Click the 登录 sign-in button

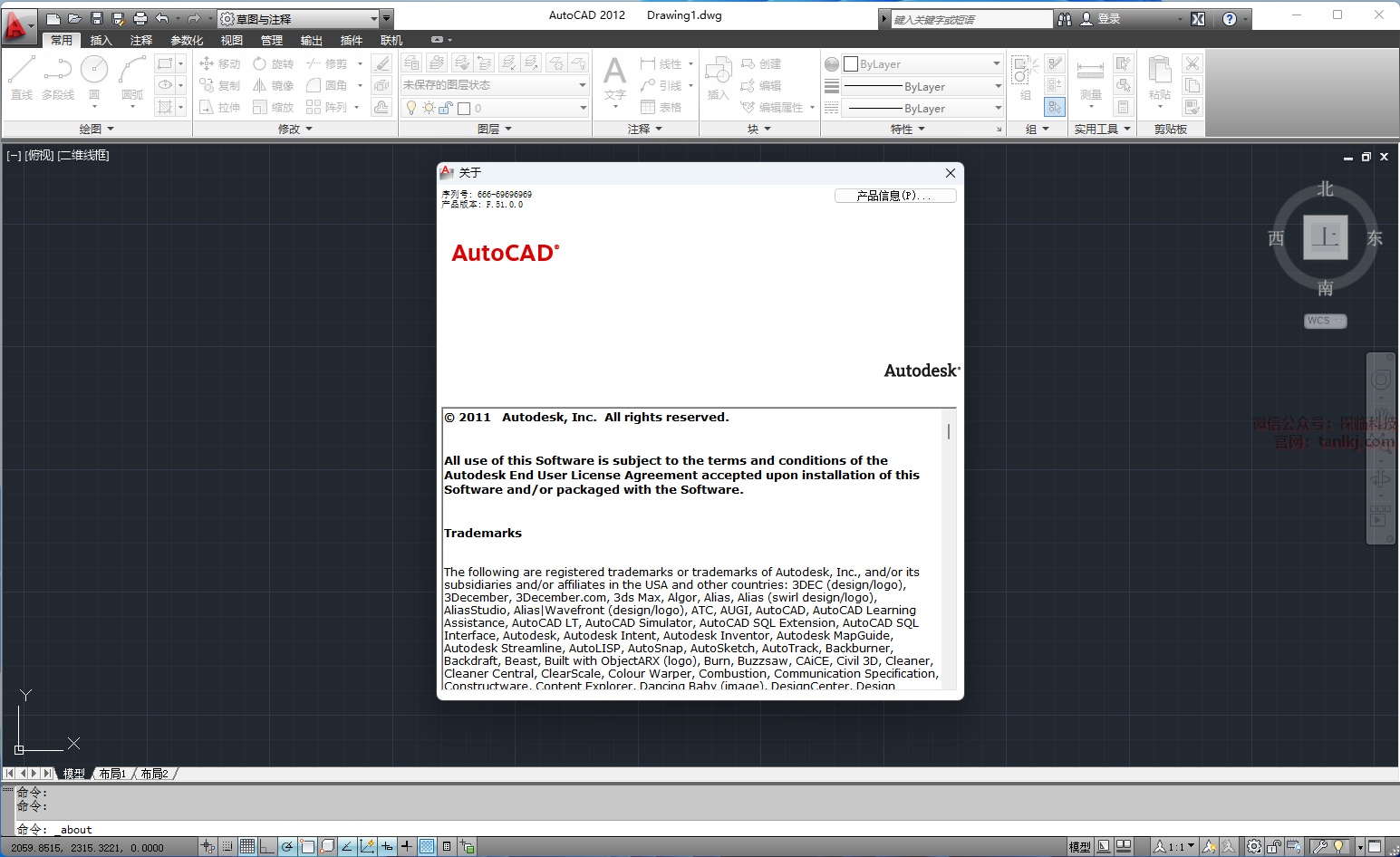click(1108, 18)
